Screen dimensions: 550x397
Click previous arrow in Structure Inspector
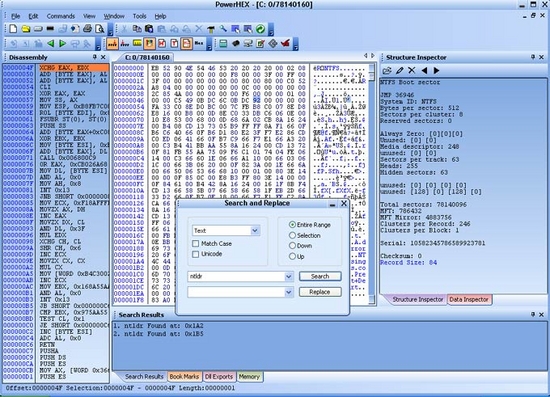[x=424, y=70]
